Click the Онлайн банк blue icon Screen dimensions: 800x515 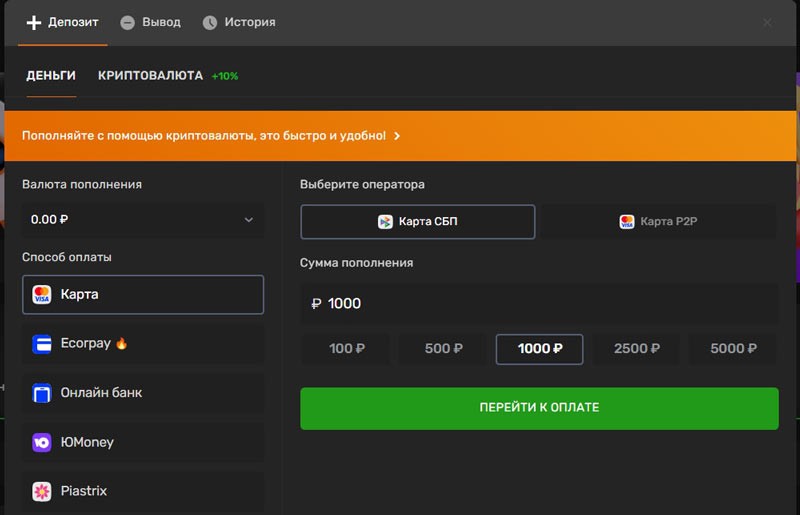pos(42,393)
